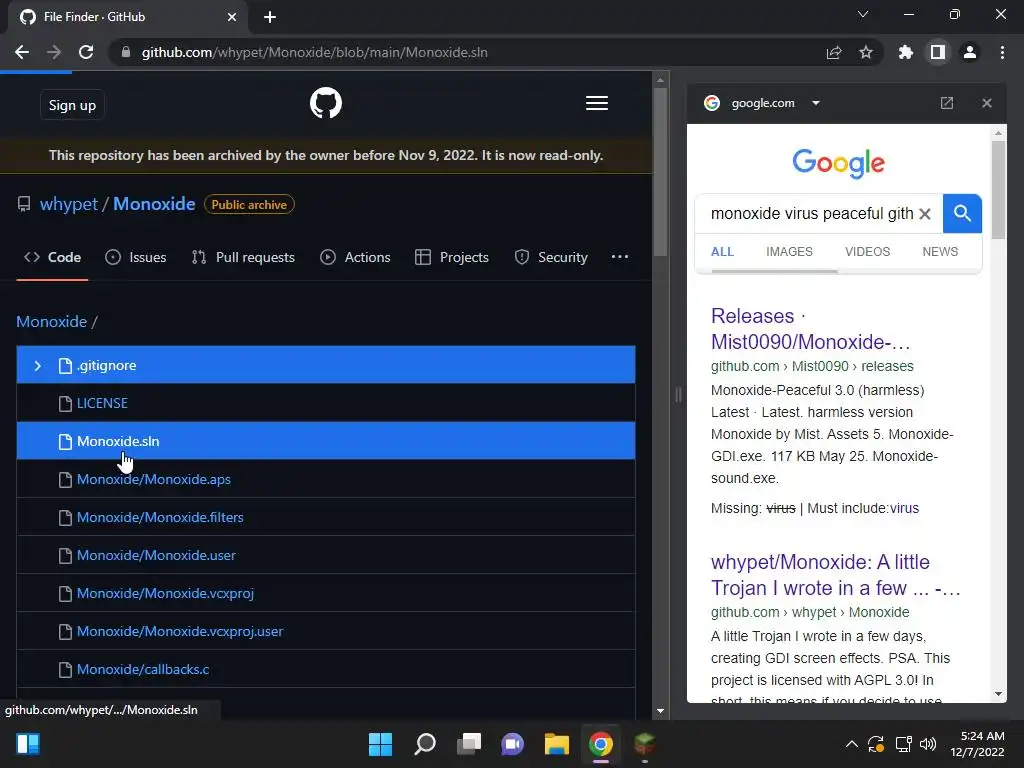Screen dimensions: 1024x768
Task: Switch to the Projects tab
Action: coord(452,257)
